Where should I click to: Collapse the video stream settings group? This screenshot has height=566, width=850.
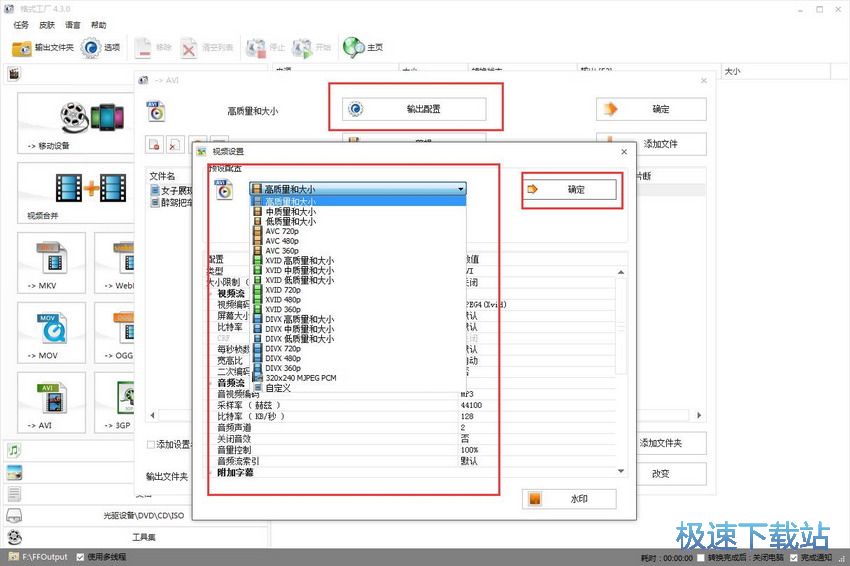(x=212, y=293)
